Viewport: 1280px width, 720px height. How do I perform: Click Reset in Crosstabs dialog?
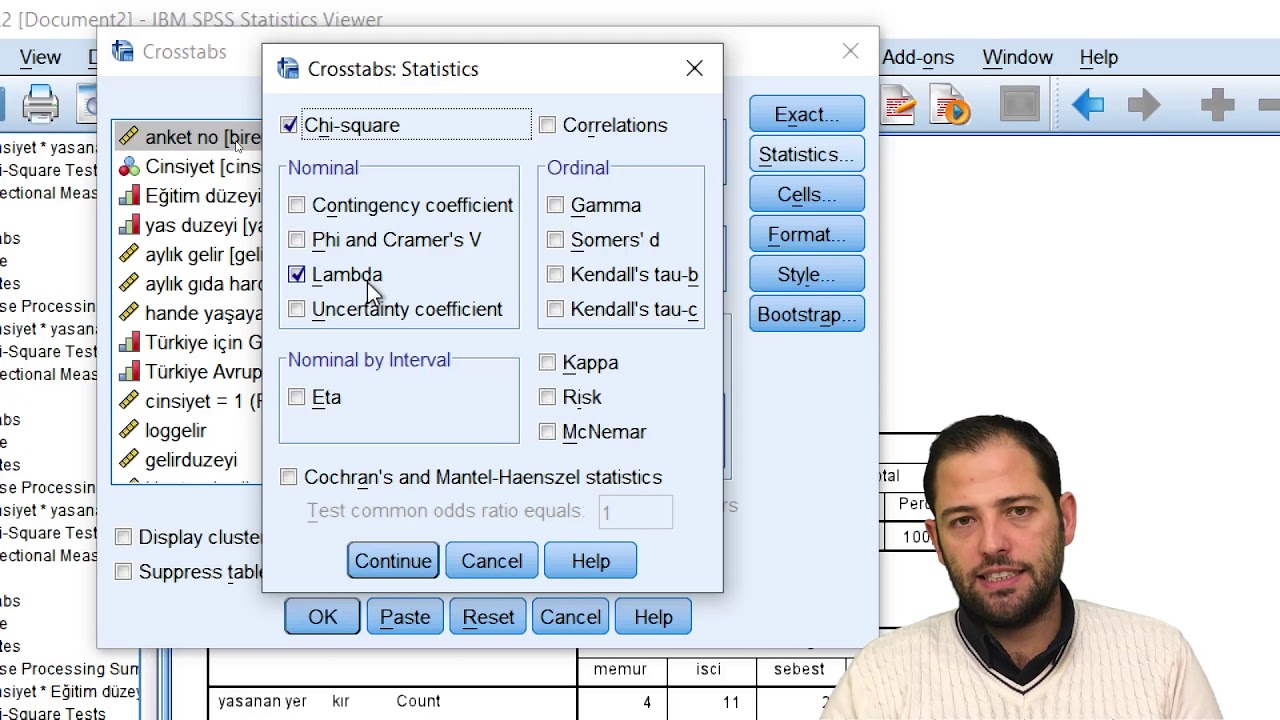488,617
